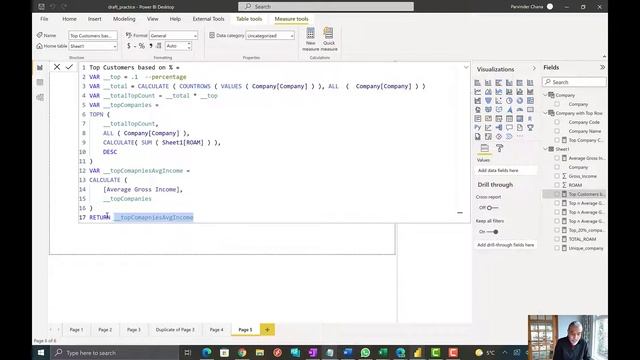Select the Python visual icon
The width and height of the screenshot is (640, 360).
pos(478,127)
